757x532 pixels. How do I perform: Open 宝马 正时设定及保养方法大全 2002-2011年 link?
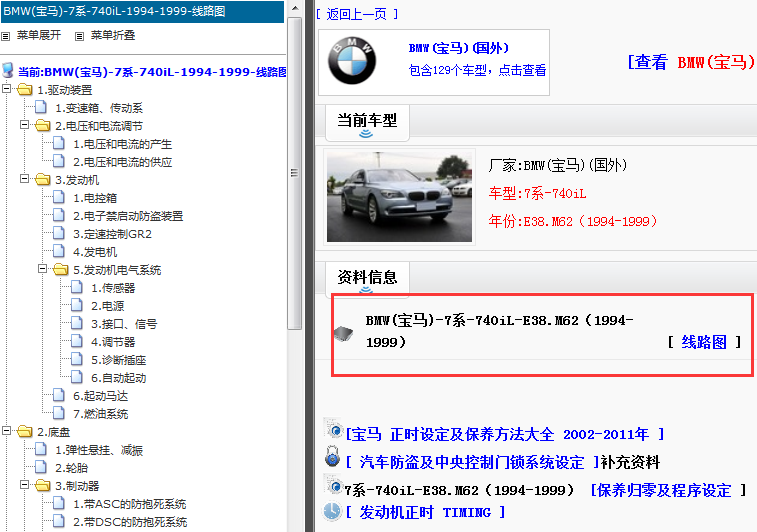(505, 434)
